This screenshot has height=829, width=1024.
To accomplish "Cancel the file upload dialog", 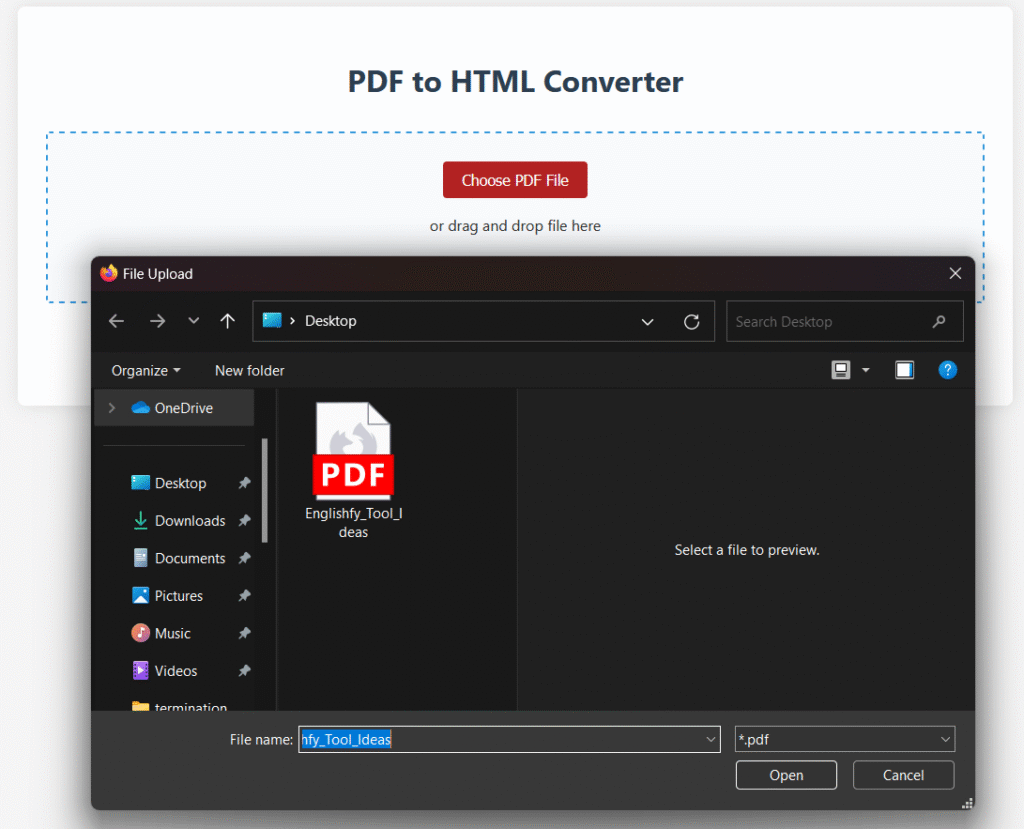I will point(902,774).
